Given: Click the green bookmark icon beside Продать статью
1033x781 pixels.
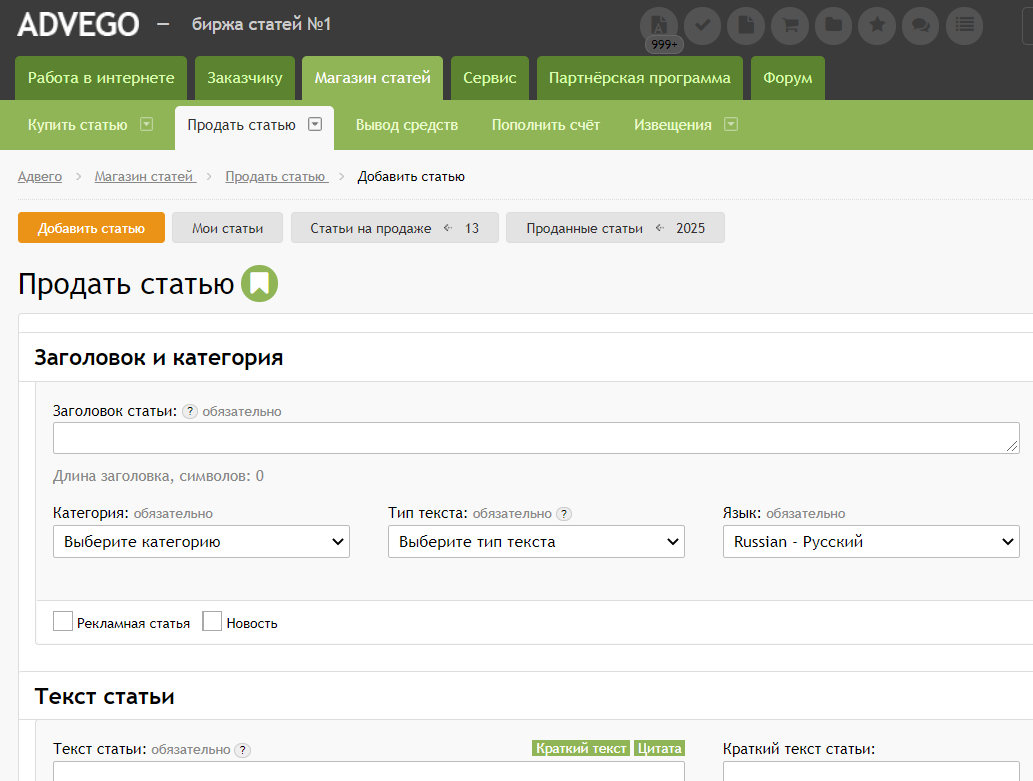Looking at the screenshot, I should click(x=260, y=283).
